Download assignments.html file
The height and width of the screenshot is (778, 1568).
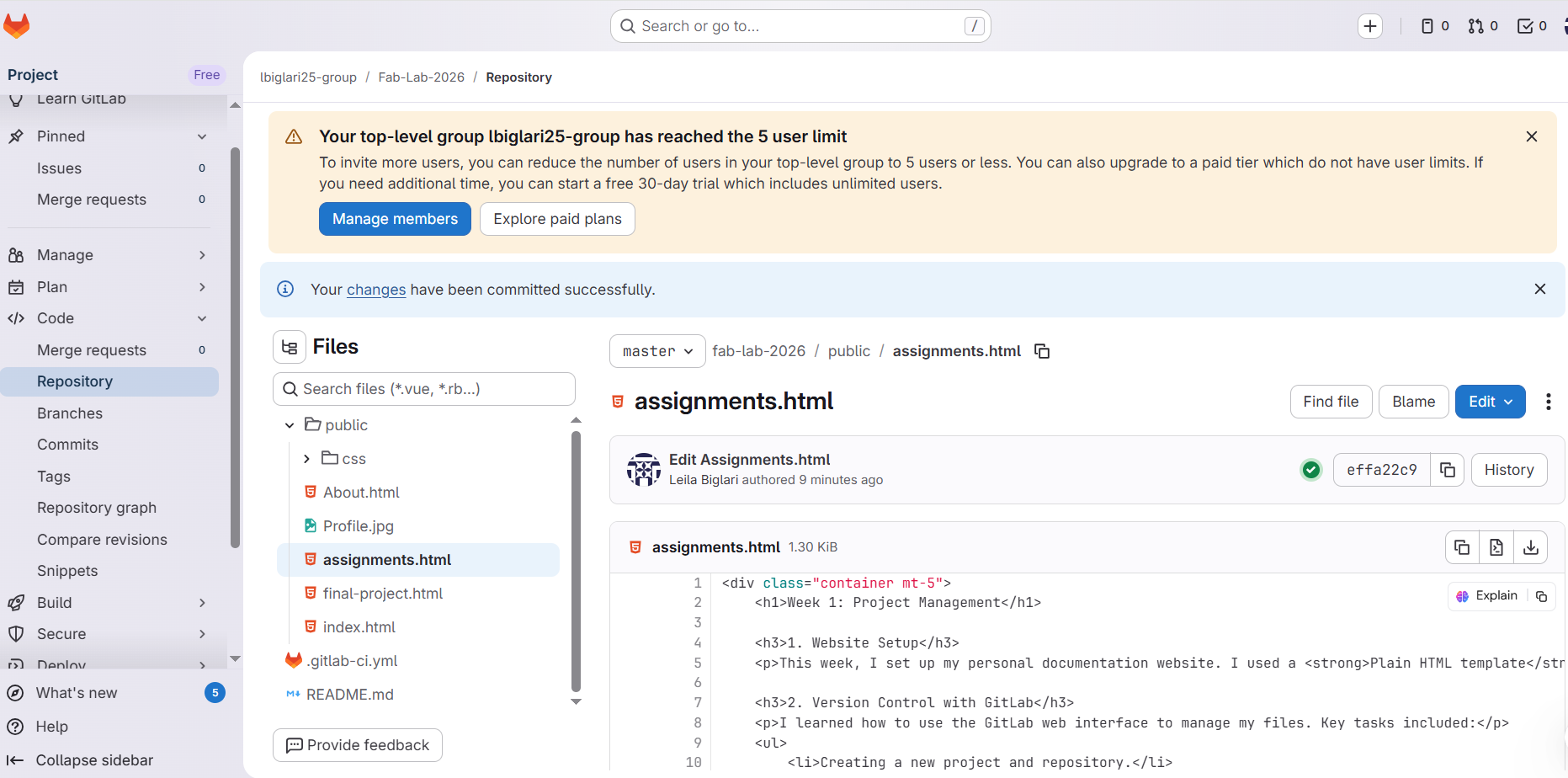click(x=1531, y=547)
